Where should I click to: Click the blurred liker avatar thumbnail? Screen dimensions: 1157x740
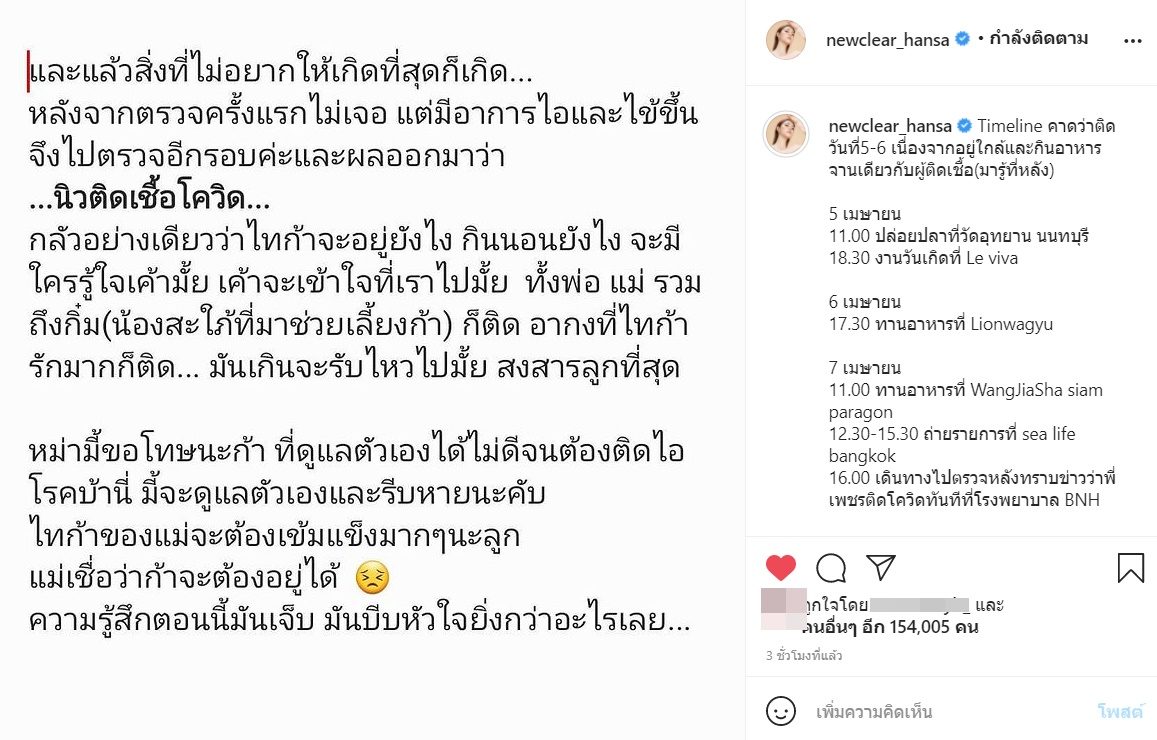[784, 609]
